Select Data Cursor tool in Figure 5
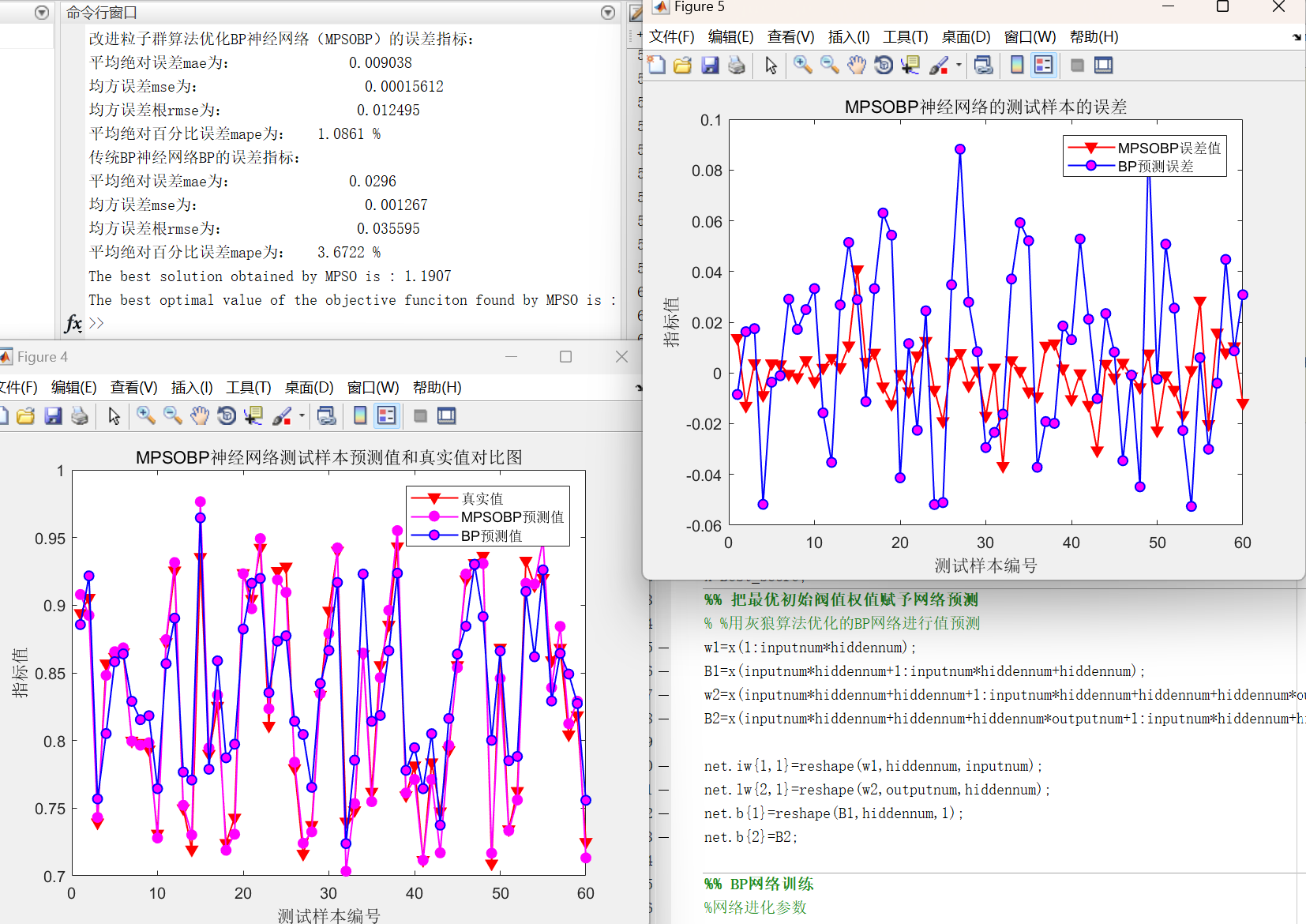1306x924 pixels. click(x=910, y=66)
